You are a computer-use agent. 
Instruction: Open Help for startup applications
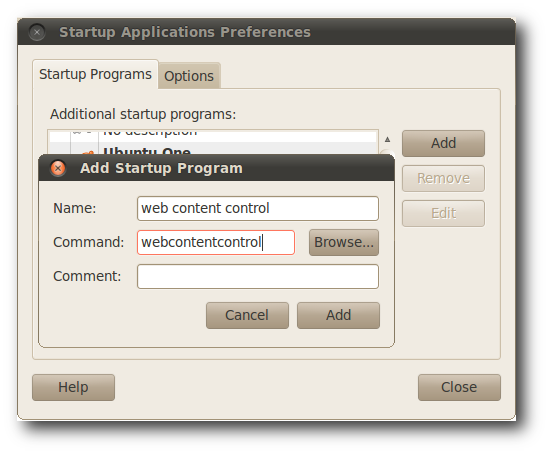tap(73, 387)
